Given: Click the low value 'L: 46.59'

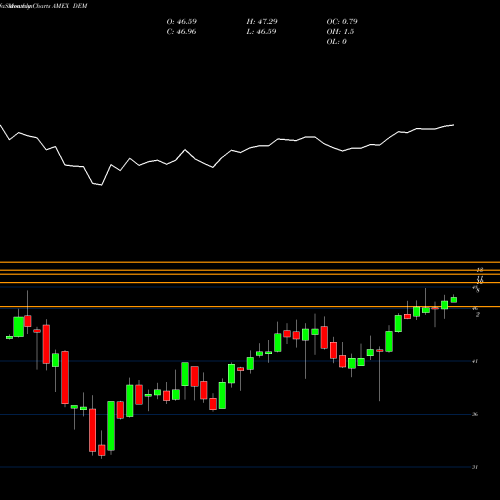Looking at the screenshot, I should [261, 32].
